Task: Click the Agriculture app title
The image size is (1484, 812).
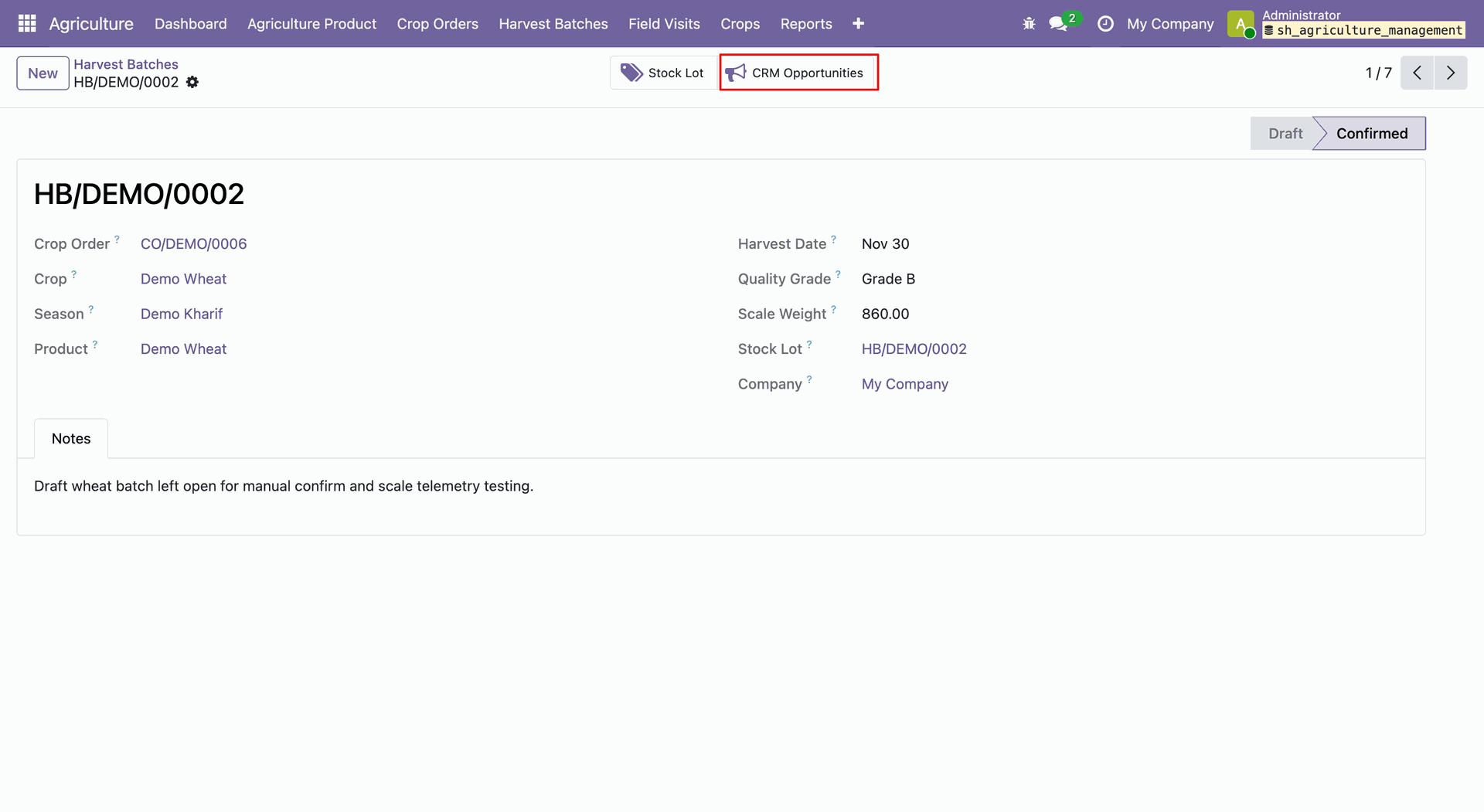Action: click(91, 24)
